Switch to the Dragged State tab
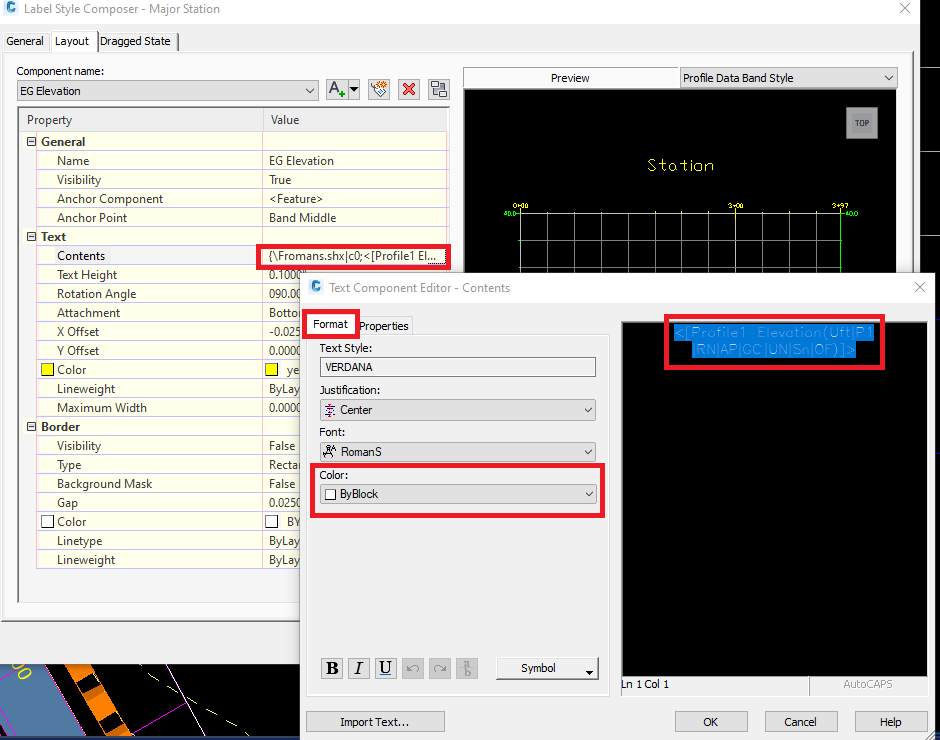This screenshot has width=940, height=740. point(138,41)
